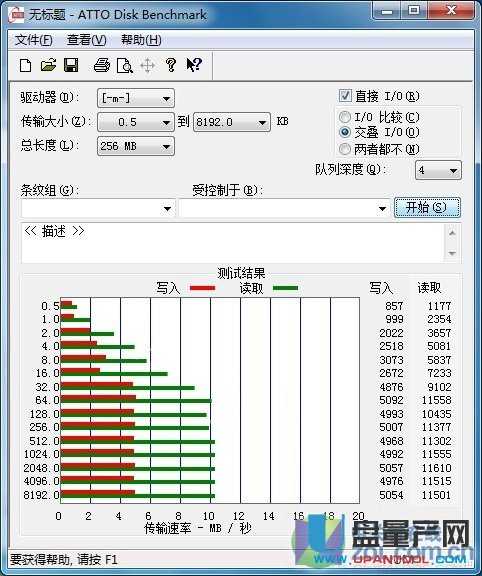Screen dimensions: 482x576
Task: Open the 队列深度 queue depth dropdown
Action: [x=438, y=170]
